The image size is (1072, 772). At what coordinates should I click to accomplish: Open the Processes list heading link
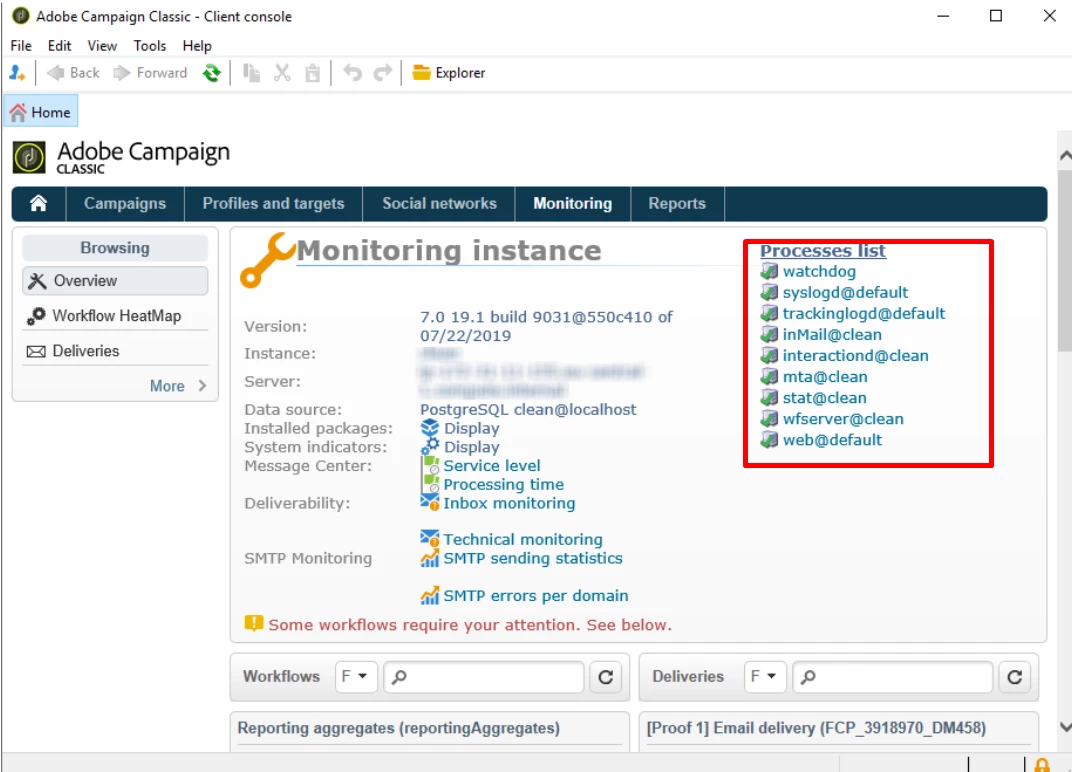tap(822, 251)
